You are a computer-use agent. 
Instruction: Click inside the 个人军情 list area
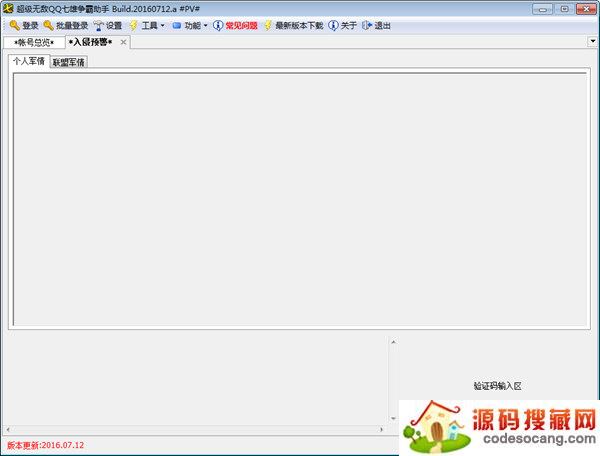pyautogui.click(x=300, y=199)
